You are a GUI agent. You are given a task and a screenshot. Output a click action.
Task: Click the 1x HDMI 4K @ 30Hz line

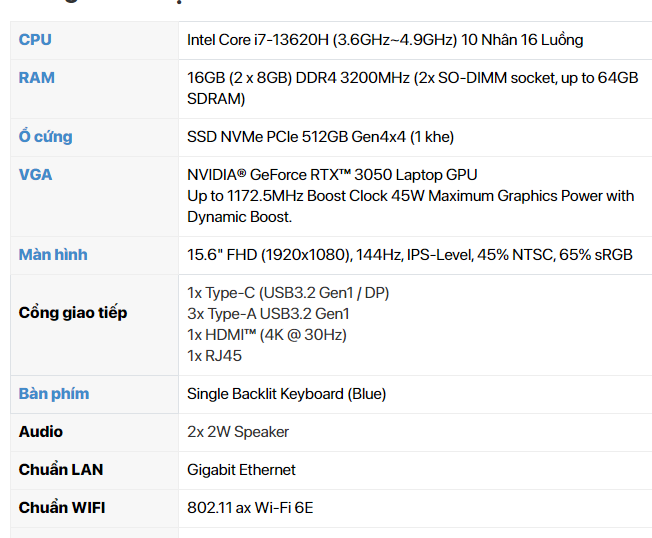coord(267,334)
